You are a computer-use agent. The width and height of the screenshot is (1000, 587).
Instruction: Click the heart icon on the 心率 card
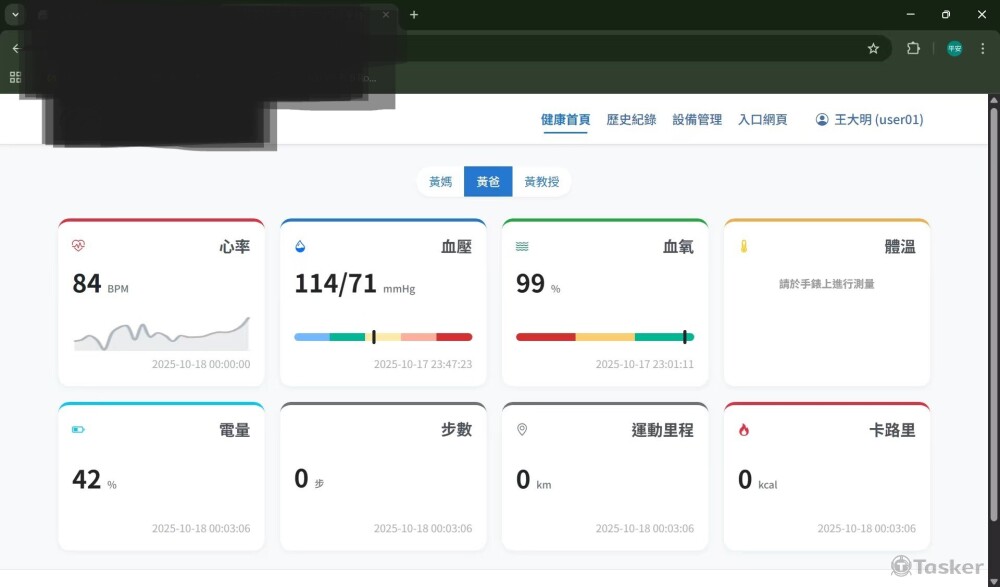[x=77, y=246]
